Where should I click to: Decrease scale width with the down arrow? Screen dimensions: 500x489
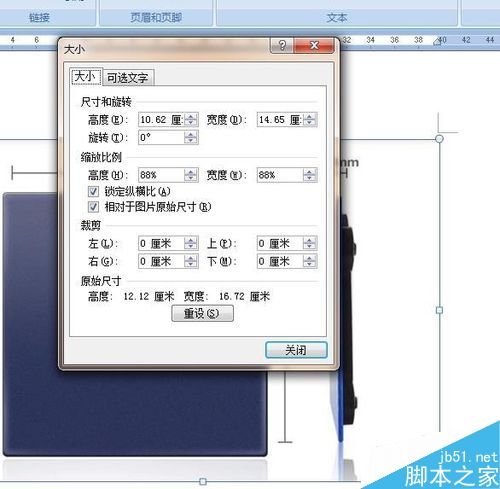coord(310,179)
